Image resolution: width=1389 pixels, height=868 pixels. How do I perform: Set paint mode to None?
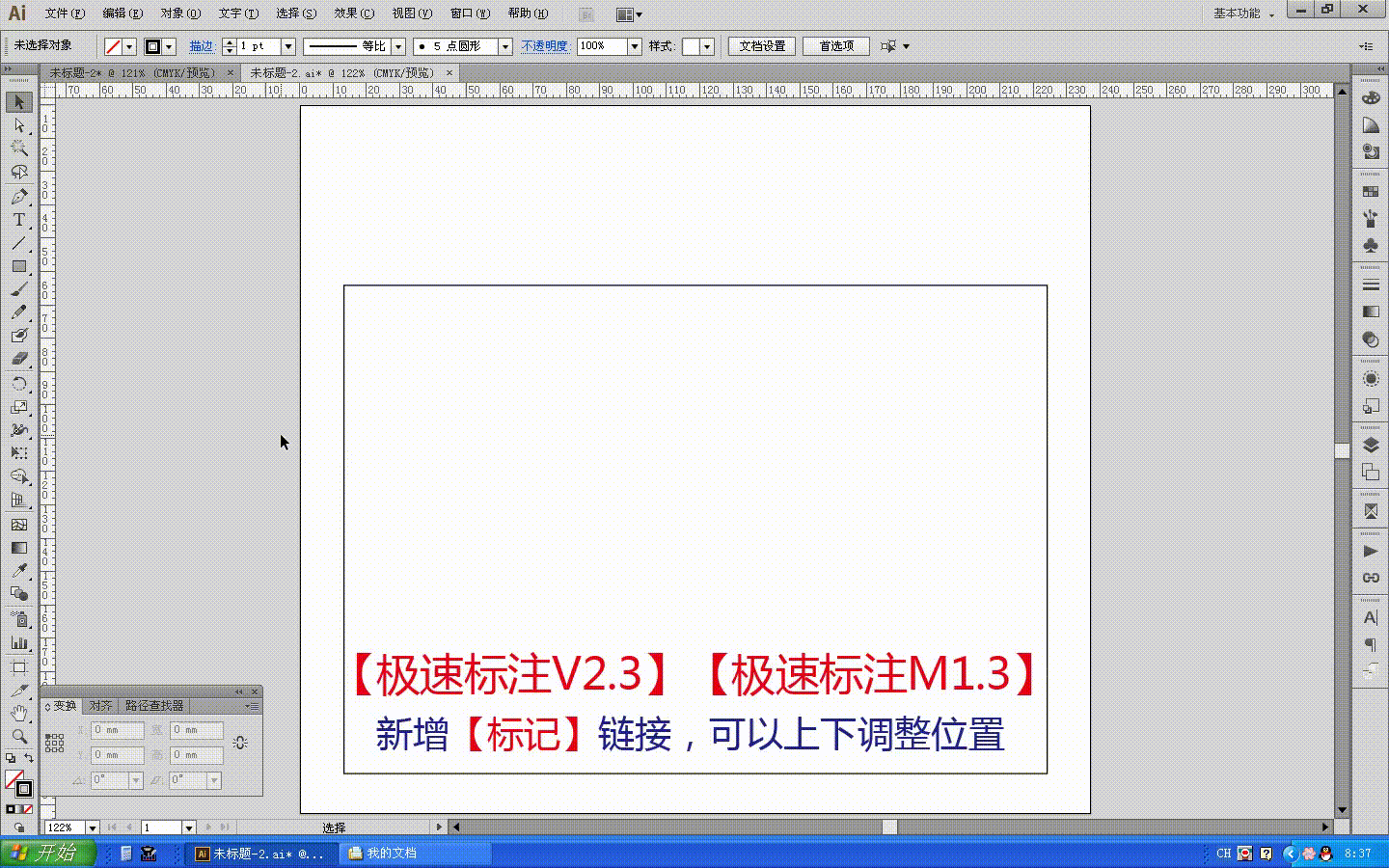pyautogui.click(x=28, y=809)
